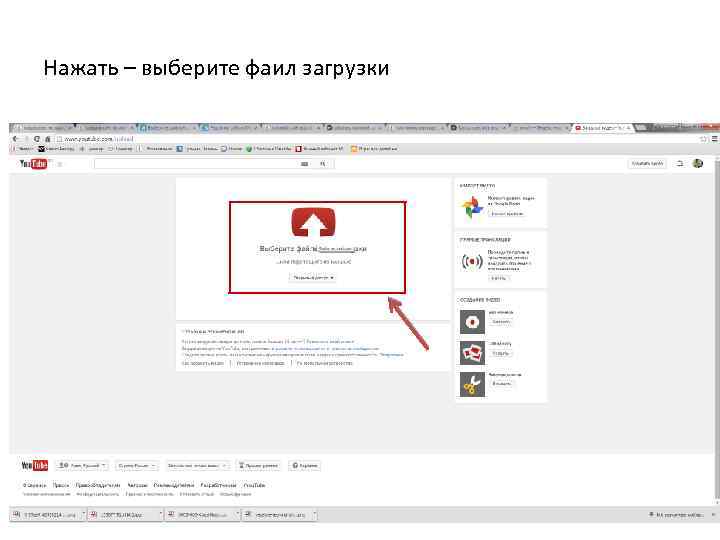The width and height of the screenshot is (720, 540).
Task: Open the safe mode dropdown in the footer
Action: (197, 466)
